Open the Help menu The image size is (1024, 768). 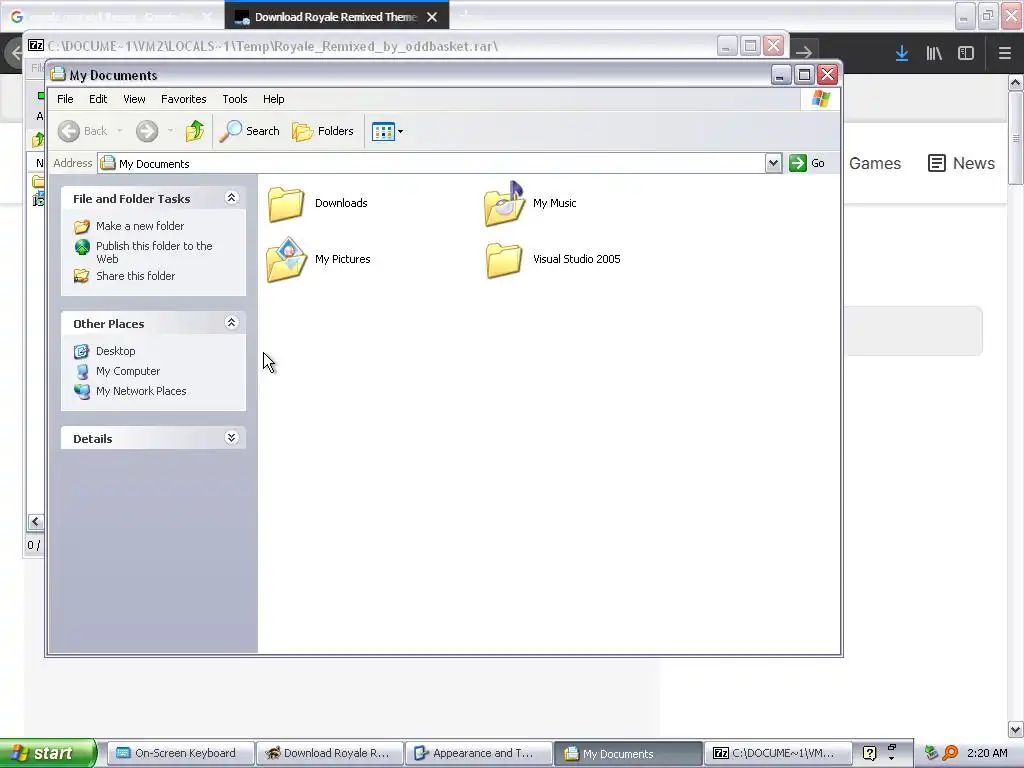click(273, 99)
